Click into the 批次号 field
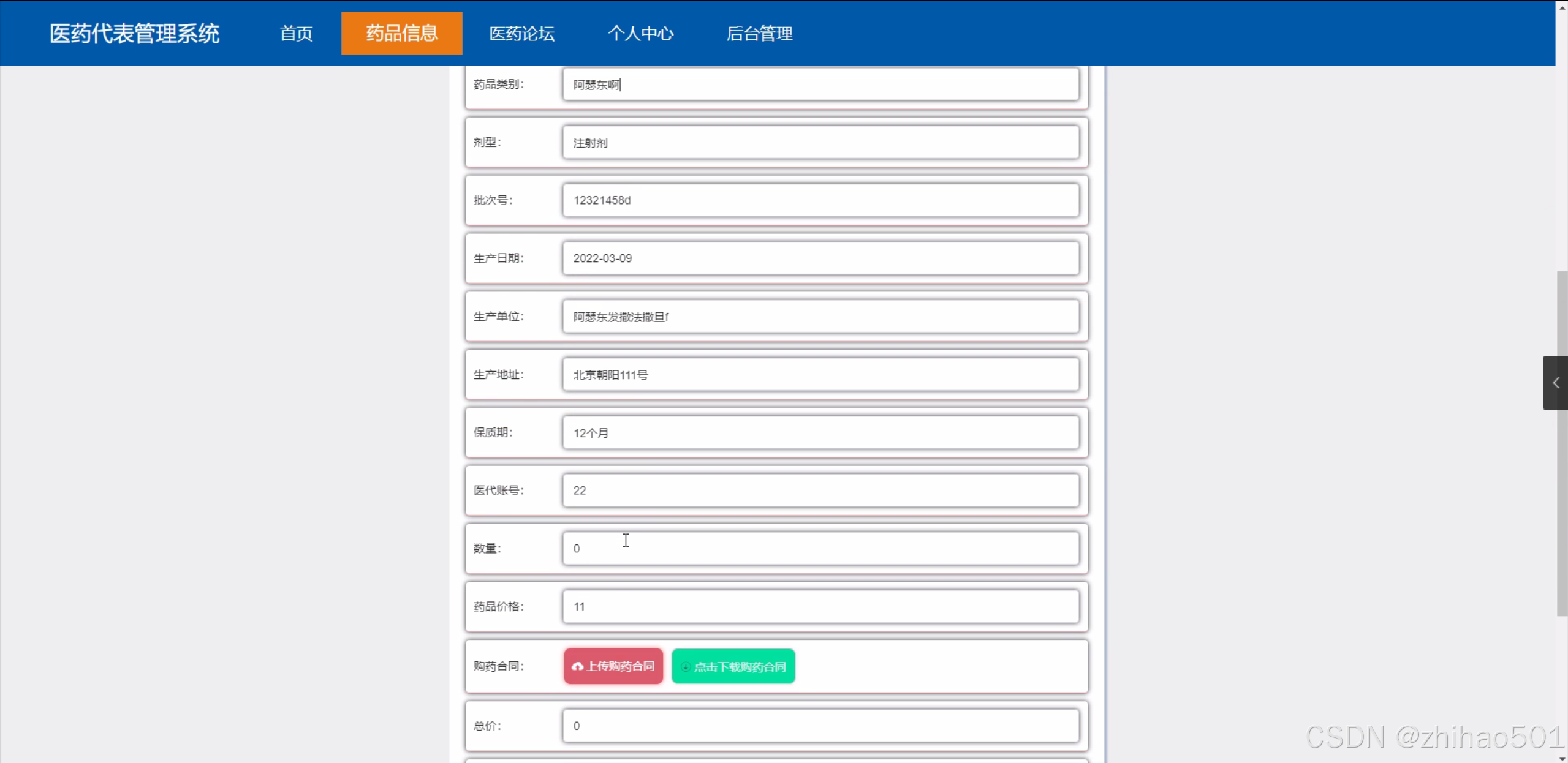The width and height of the screenshot is (1568, 763). [x=820, y=200]
